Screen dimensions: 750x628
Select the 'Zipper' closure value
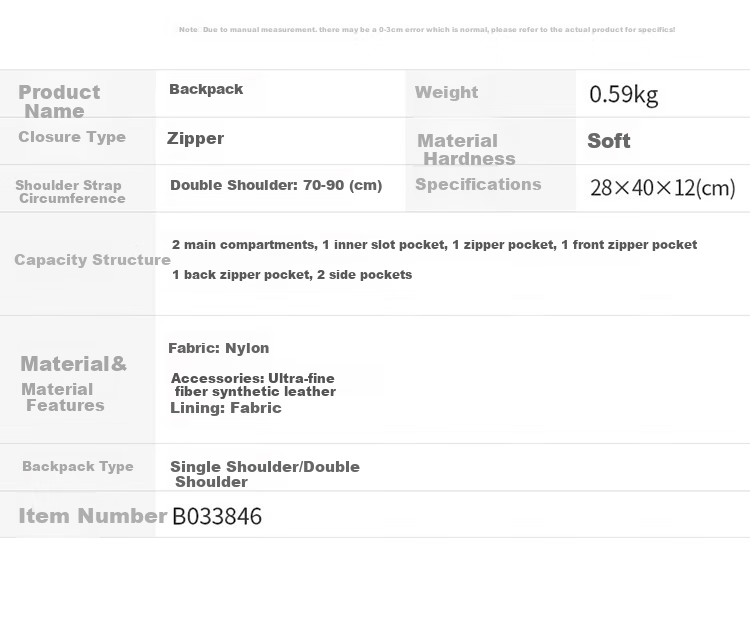pos(195,138)
